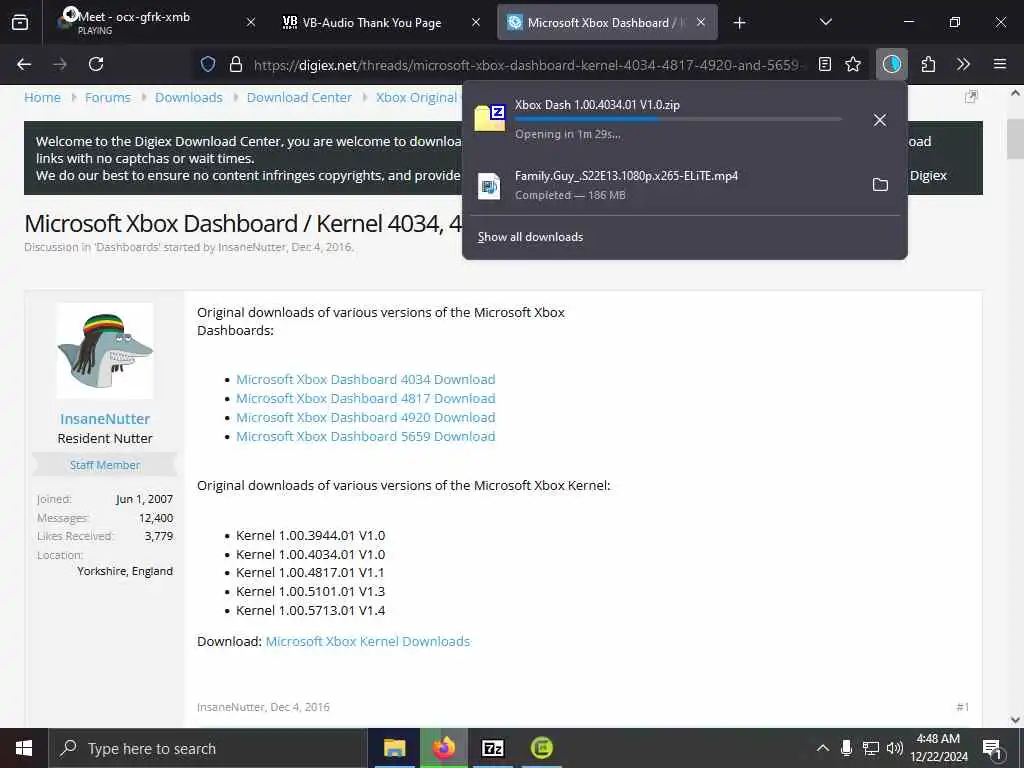Open volume speaker tray icon

tap(895, 748)
